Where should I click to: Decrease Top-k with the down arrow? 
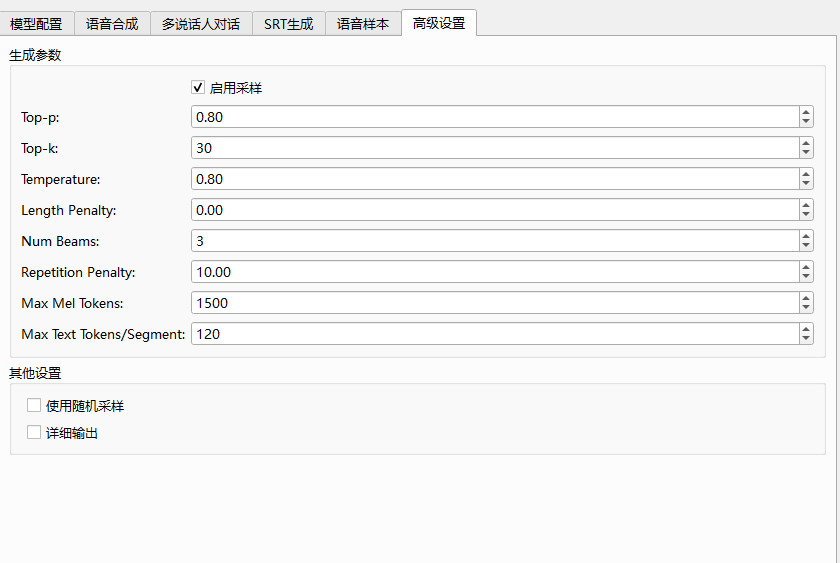(806, 153)
